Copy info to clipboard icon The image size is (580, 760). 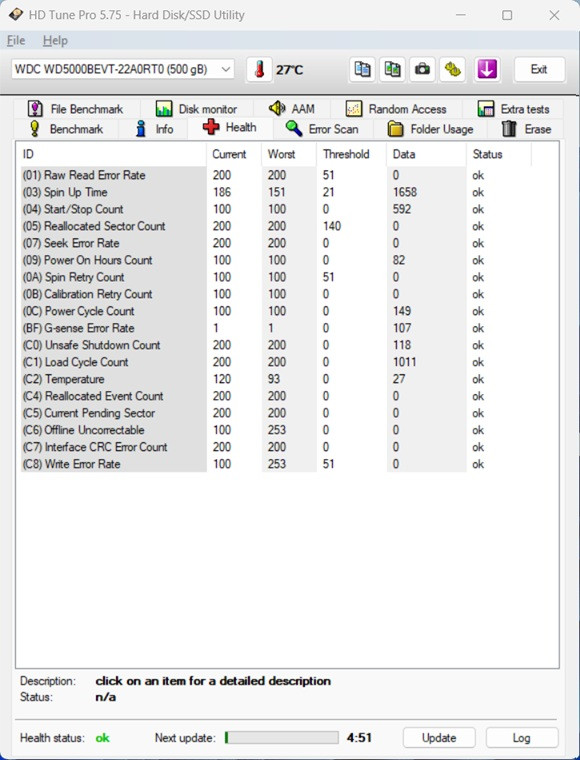click(x=362, y=70)
